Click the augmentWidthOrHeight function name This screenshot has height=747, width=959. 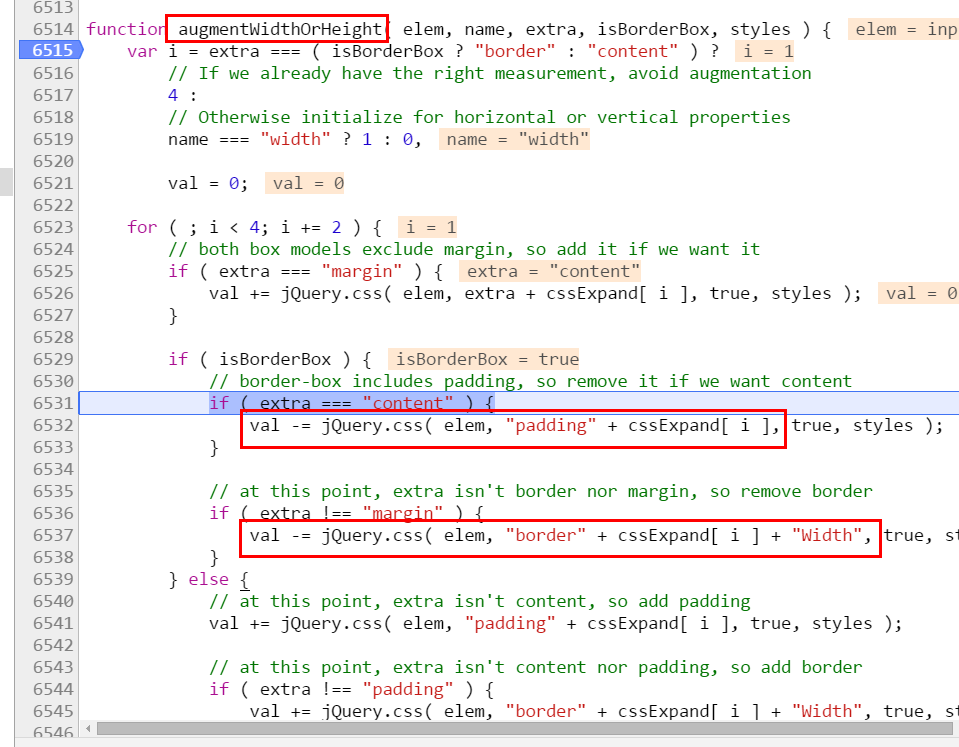275,29
